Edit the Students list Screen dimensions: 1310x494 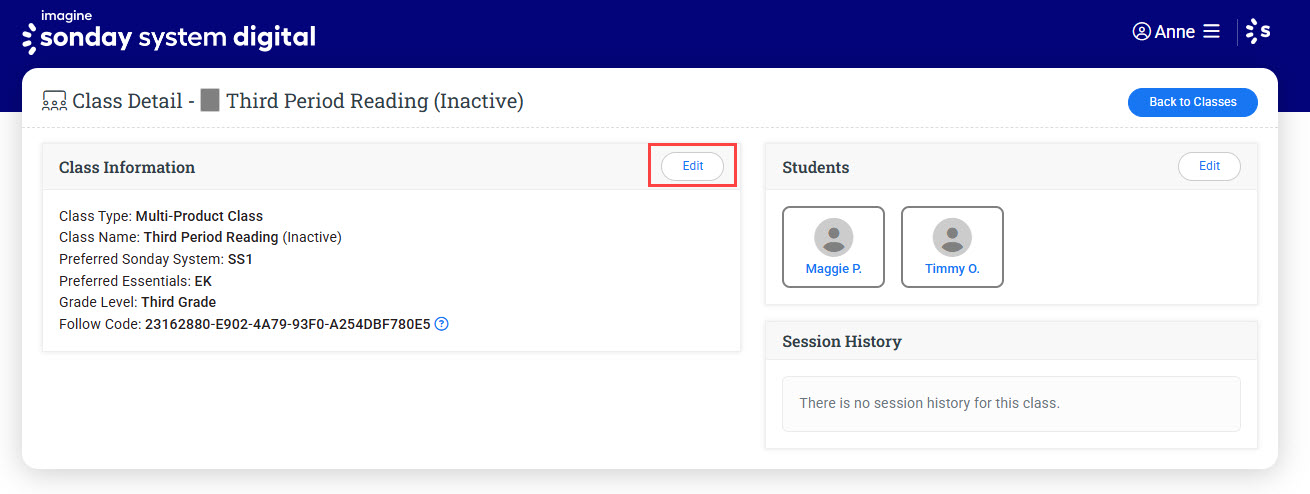pyautogui.click(x=1209, y=167)
